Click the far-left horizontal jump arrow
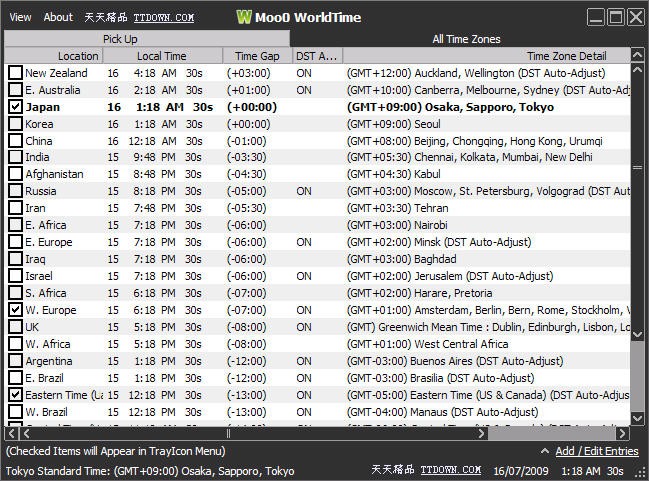Image resolution: width=649 pixels, height=481 pixels. pos(12,433)
